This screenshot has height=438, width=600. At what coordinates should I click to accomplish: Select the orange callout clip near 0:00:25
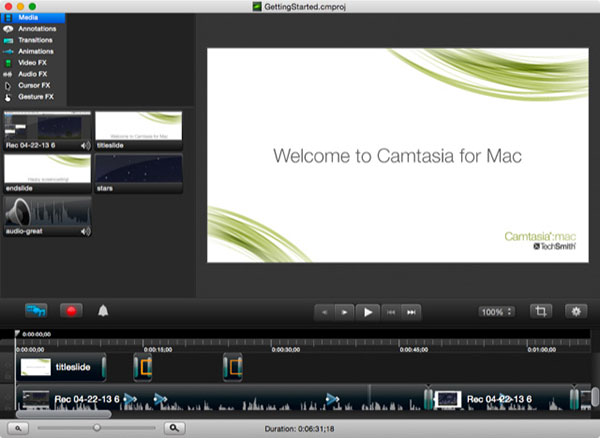233,367
